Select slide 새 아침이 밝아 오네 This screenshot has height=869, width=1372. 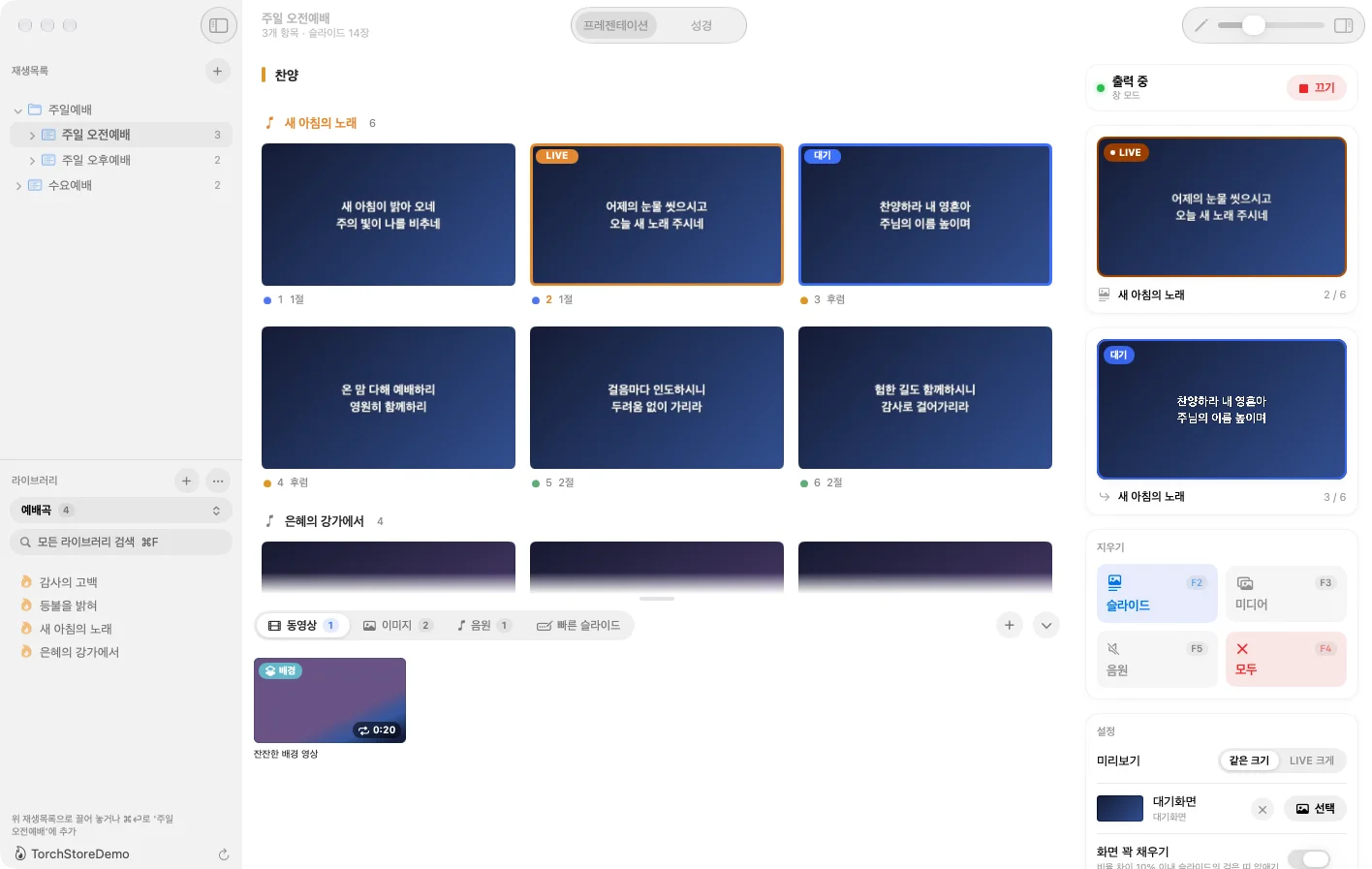(389, 215)
